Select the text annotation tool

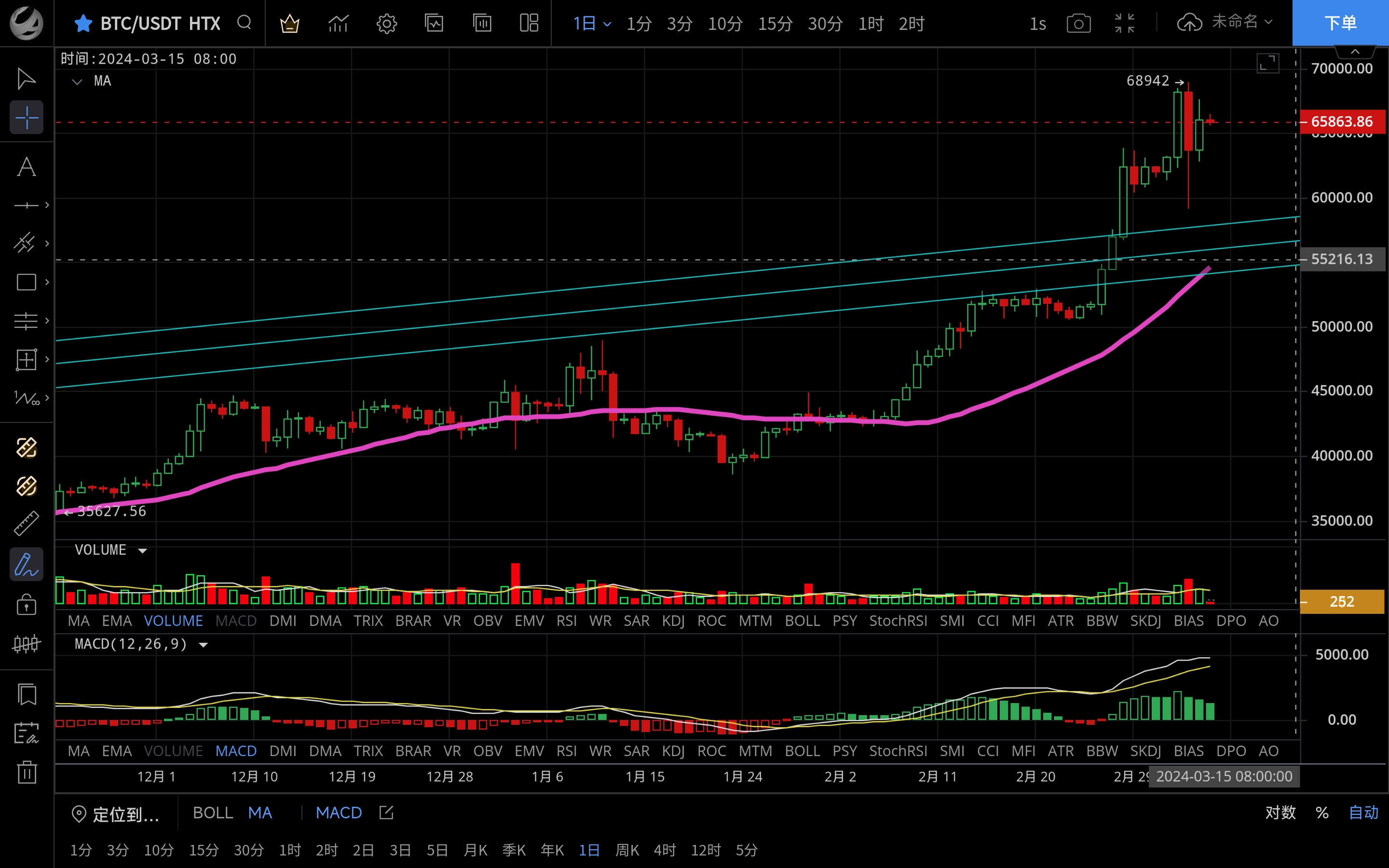pos(27,167)
